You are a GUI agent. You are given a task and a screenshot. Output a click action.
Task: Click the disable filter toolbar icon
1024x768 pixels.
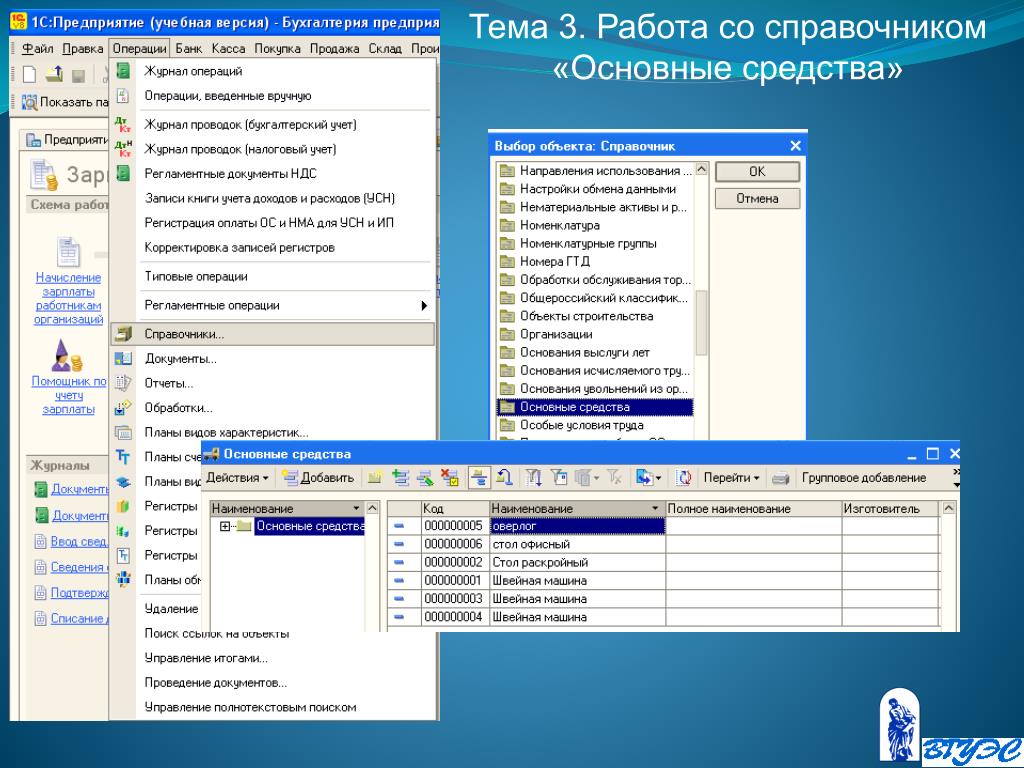tap(615, 478)
